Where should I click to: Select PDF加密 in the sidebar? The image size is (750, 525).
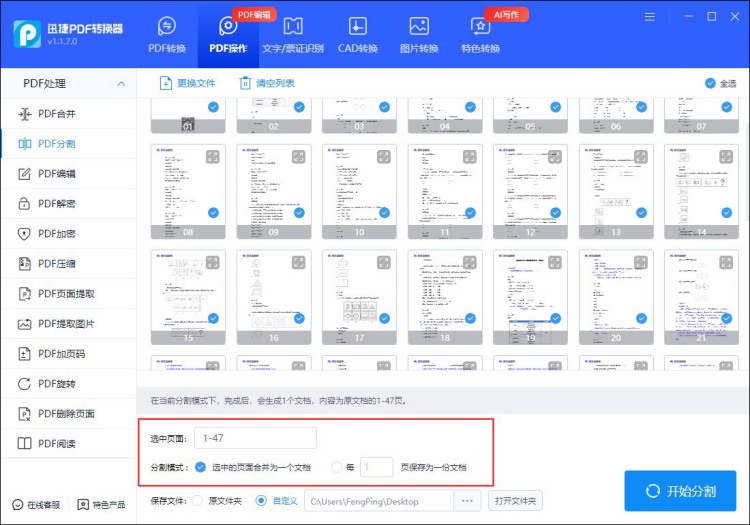click(68, 234)
